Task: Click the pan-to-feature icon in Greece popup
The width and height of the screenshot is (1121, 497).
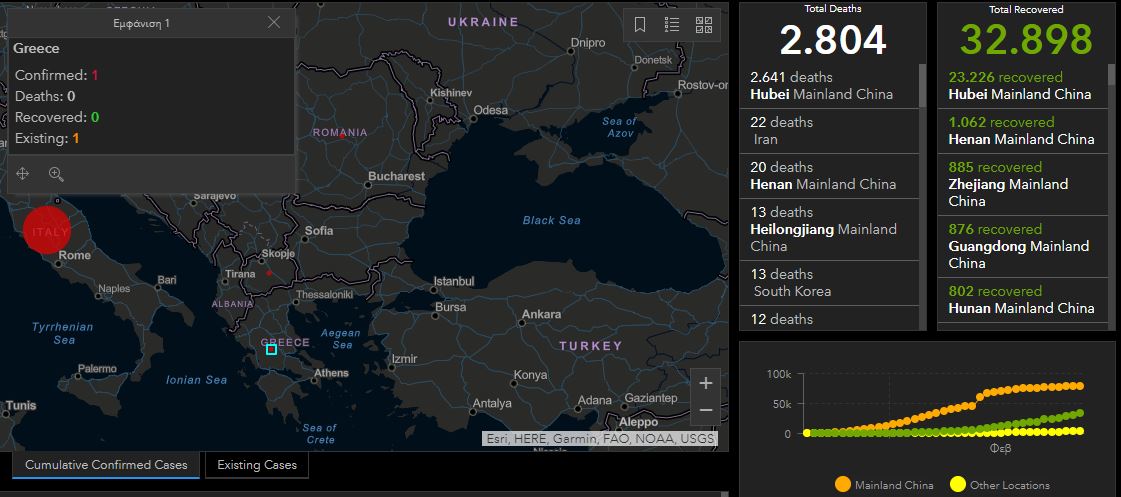Action: (23, 174)
